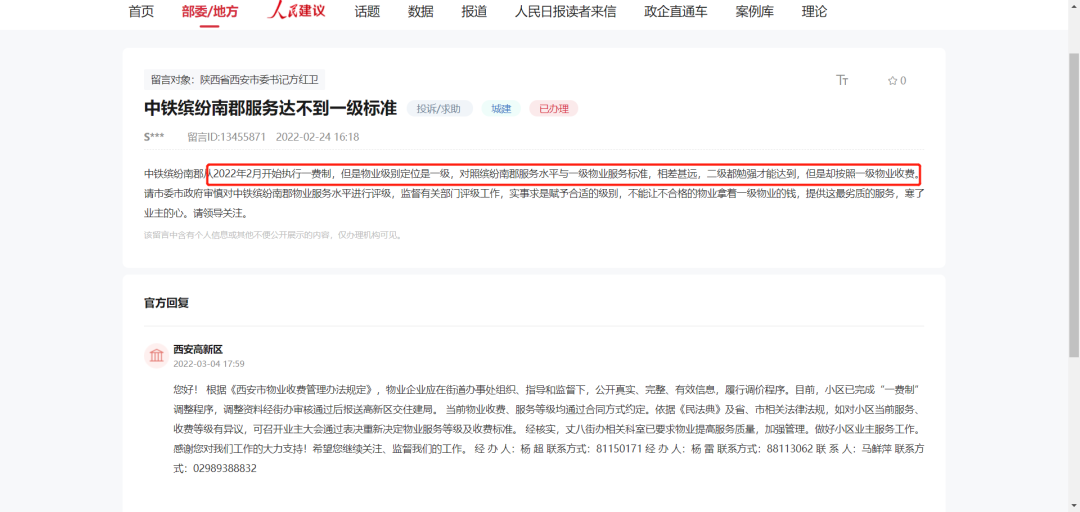Click the author name S***
1080x512 pixels.
[x=154, y=136]
